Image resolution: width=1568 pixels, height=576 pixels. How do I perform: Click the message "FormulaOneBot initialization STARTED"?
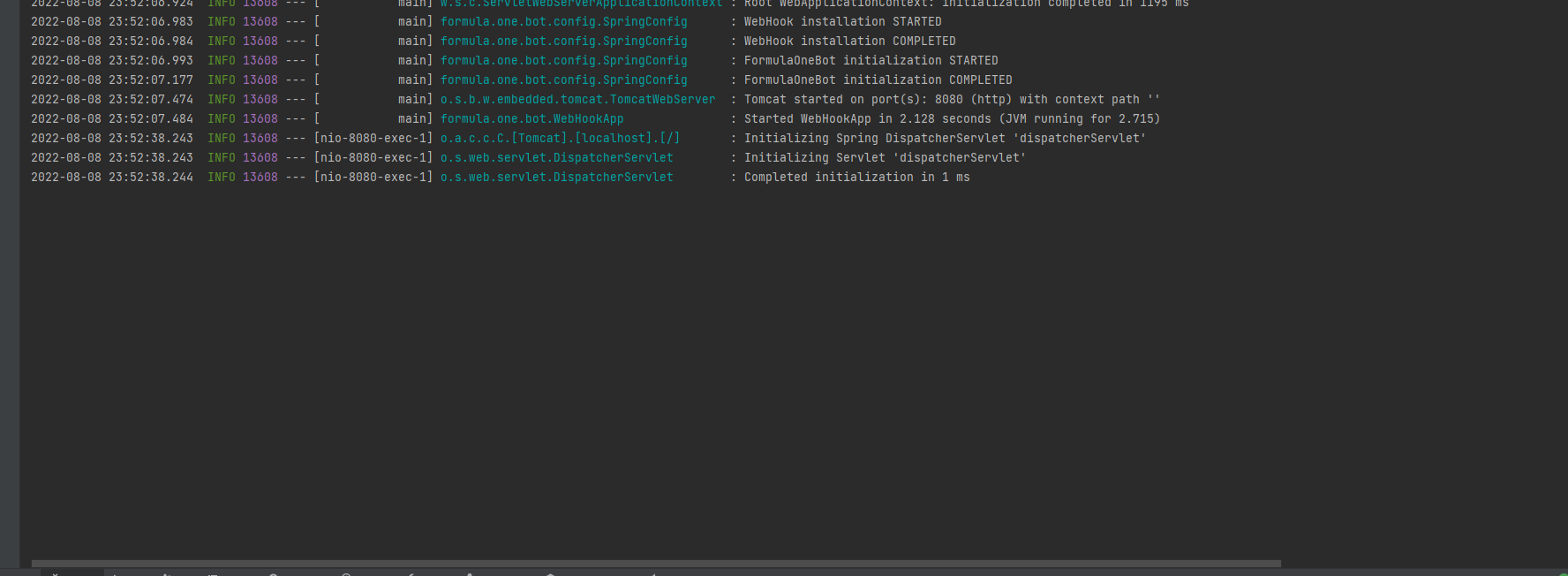[871, 60]
